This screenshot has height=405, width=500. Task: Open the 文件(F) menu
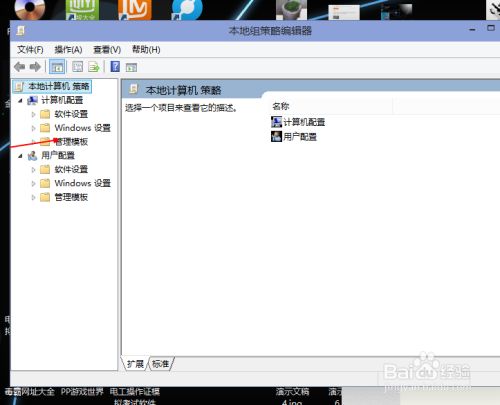pyautogui.click(x=30, y=50)
